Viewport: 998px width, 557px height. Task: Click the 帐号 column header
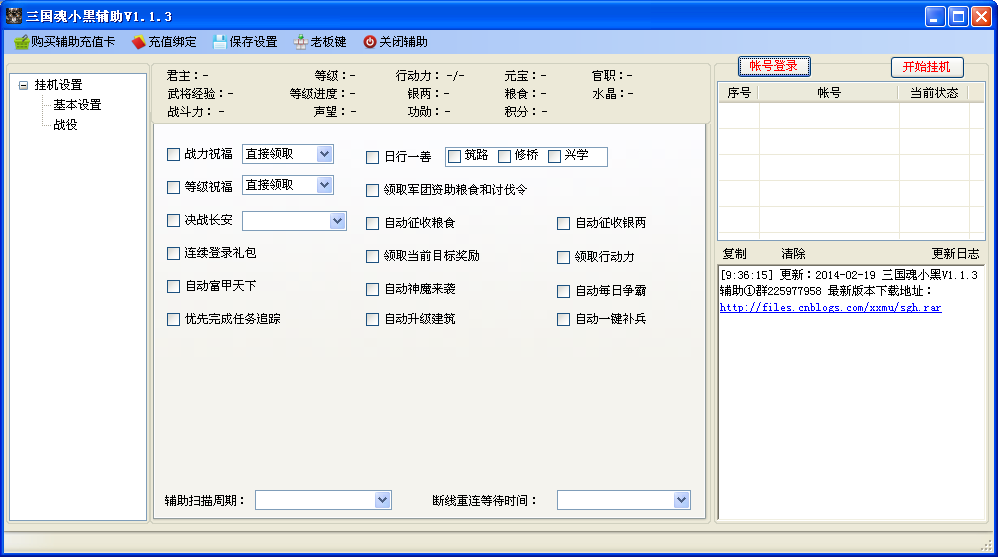829,93
